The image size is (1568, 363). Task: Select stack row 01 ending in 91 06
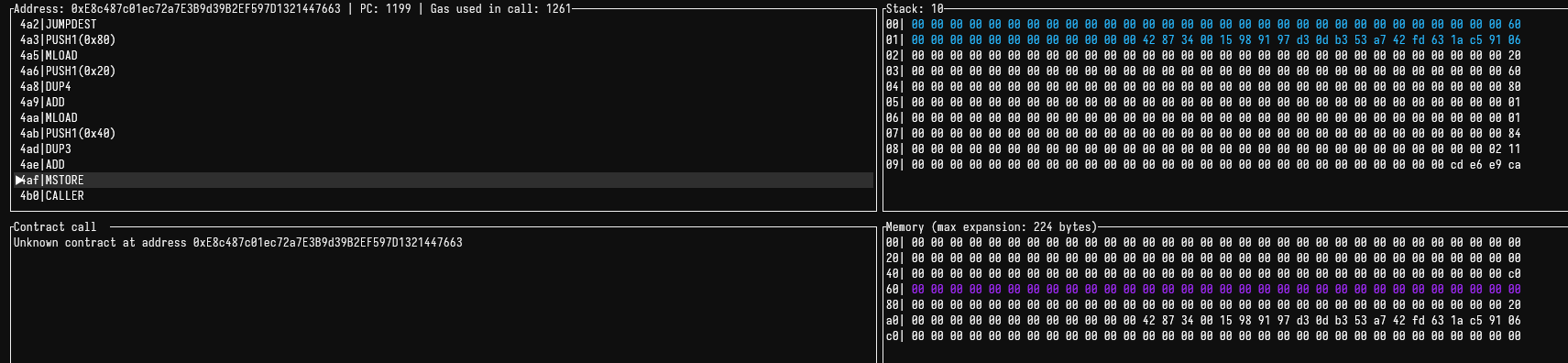pos(1203,40)
